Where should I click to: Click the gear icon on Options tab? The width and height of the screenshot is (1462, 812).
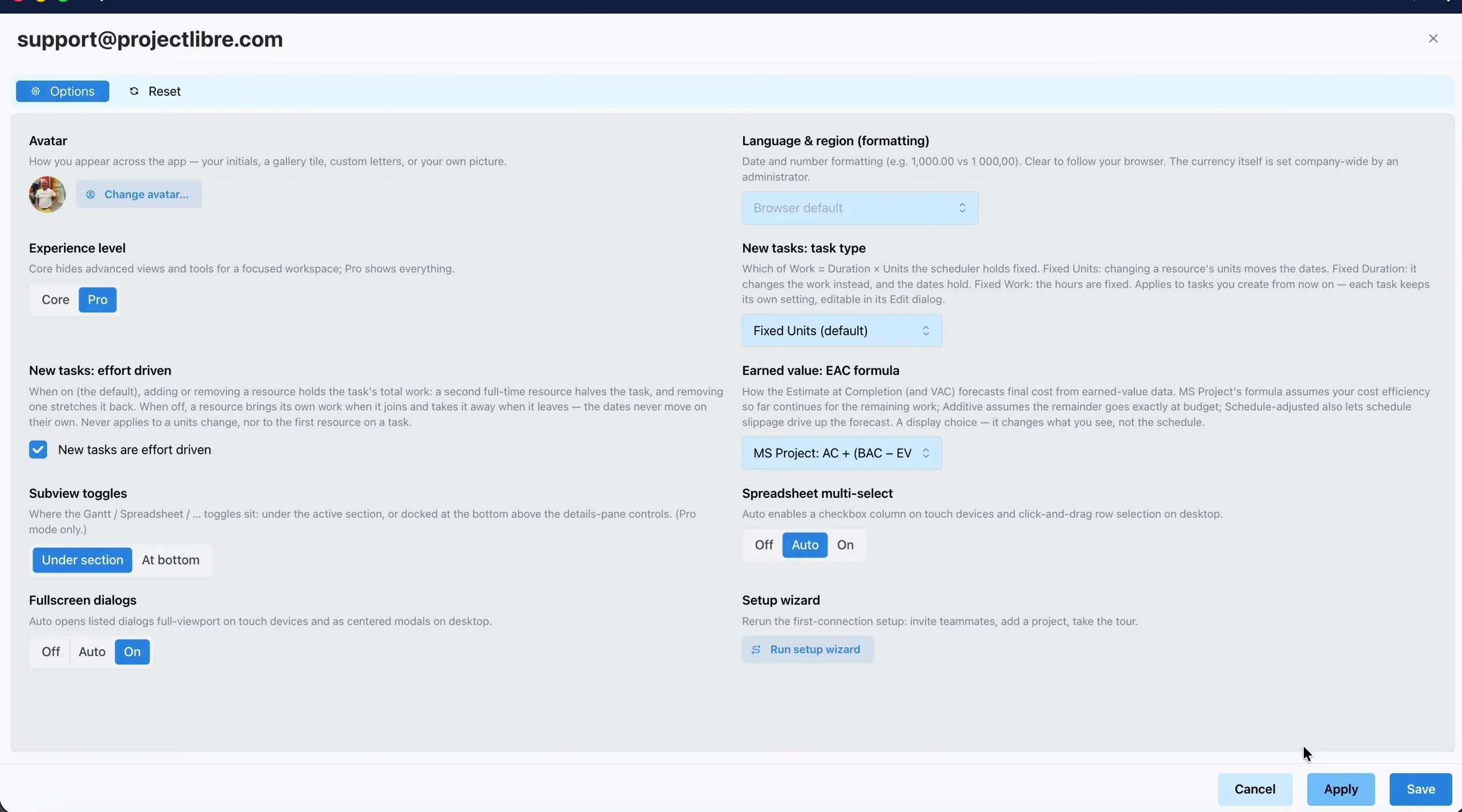[35, 91]
